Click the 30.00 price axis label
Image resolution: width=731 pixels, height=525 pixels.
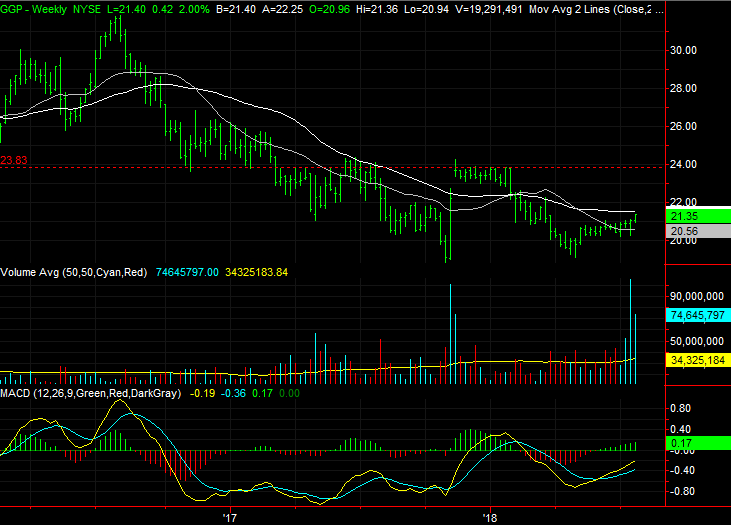click(683, 50)
